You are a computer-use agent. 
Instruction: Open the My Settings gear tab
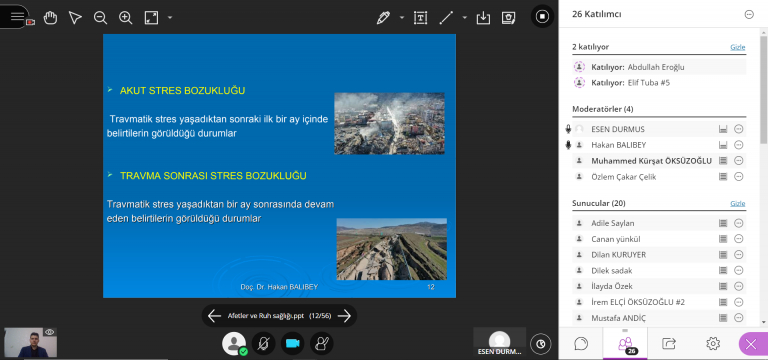click(713, 343)
